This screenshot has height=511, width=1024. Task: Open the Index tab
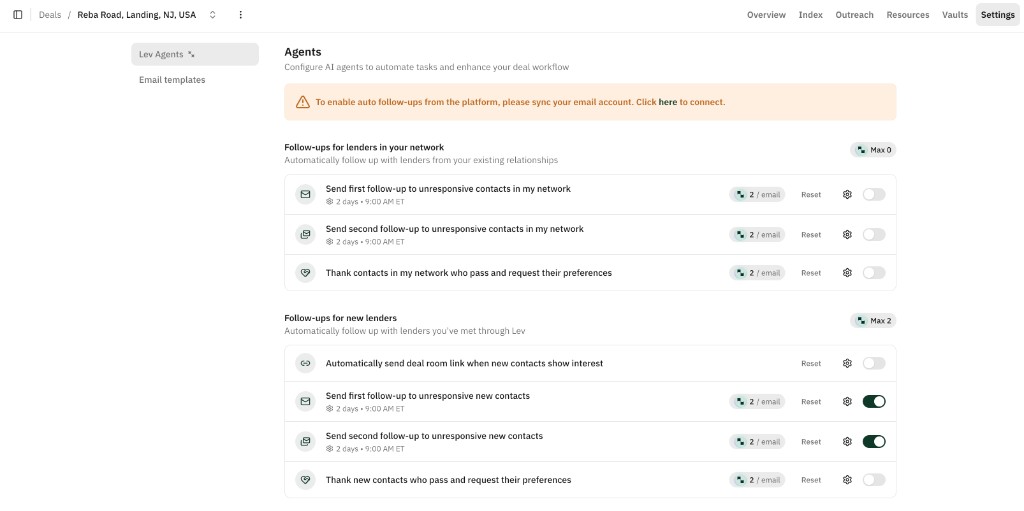click(810, 14)
